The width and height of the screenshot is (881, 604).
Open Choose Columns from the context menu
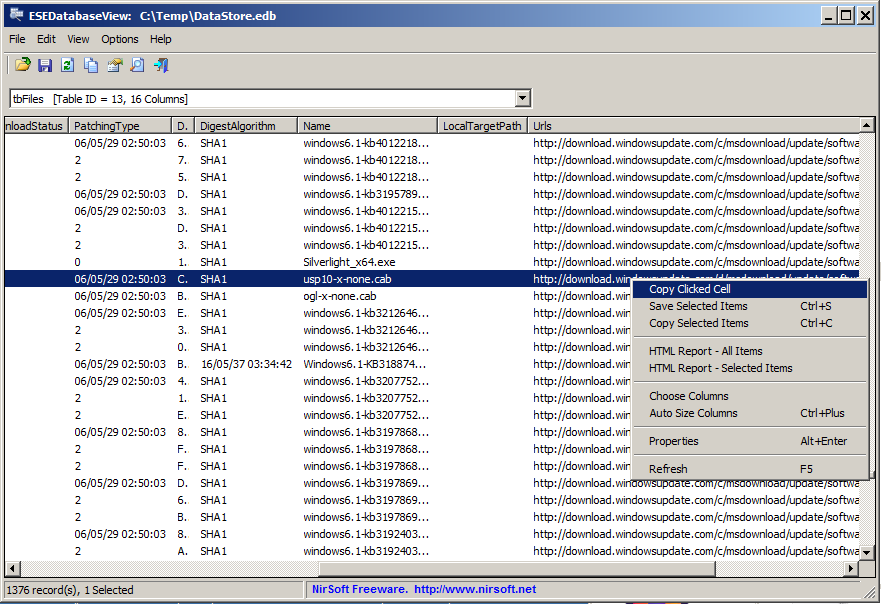pos(750,396)
